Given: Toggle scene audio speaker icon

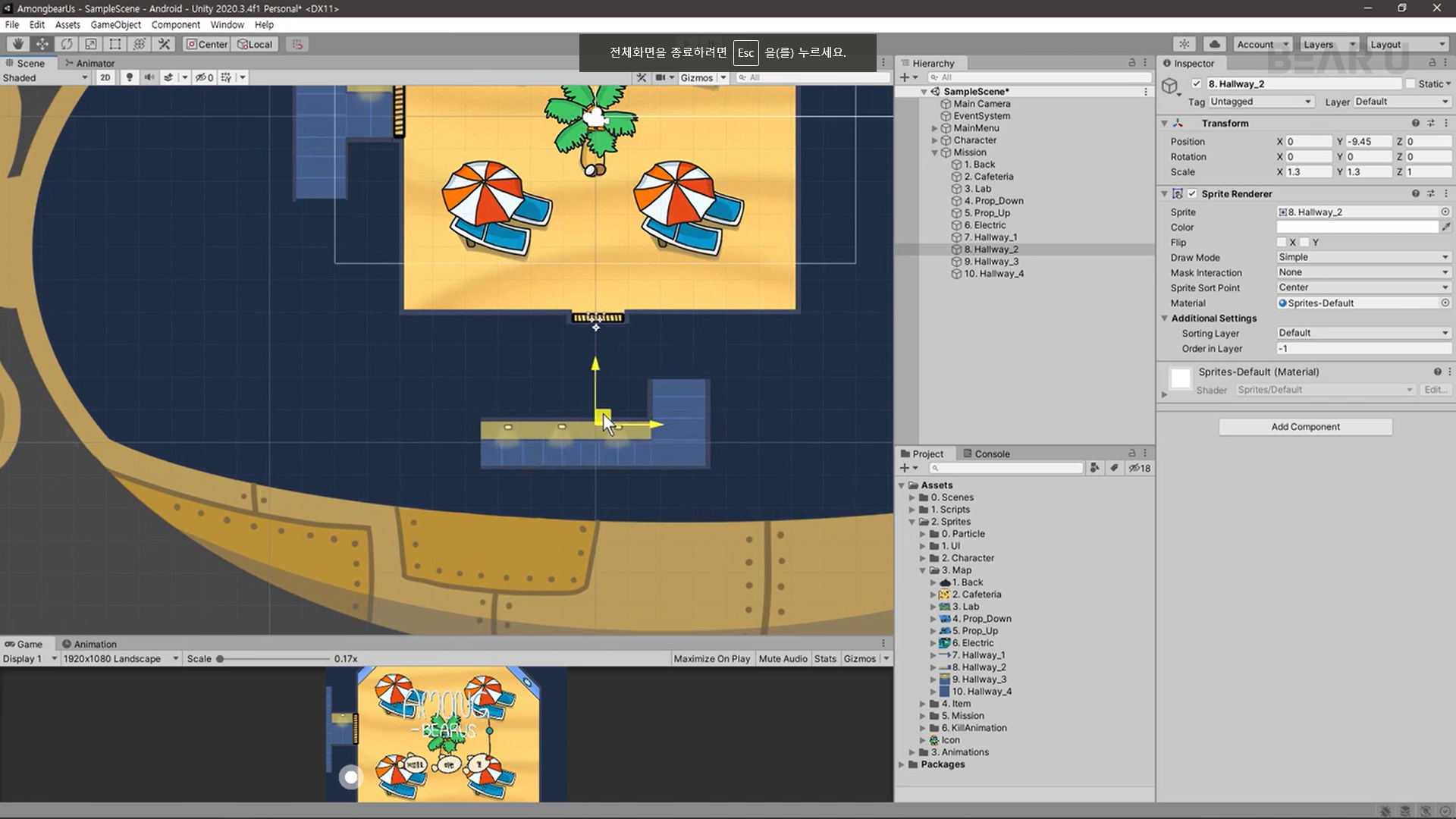Looking at the screenshot, I should click(149, 77).
